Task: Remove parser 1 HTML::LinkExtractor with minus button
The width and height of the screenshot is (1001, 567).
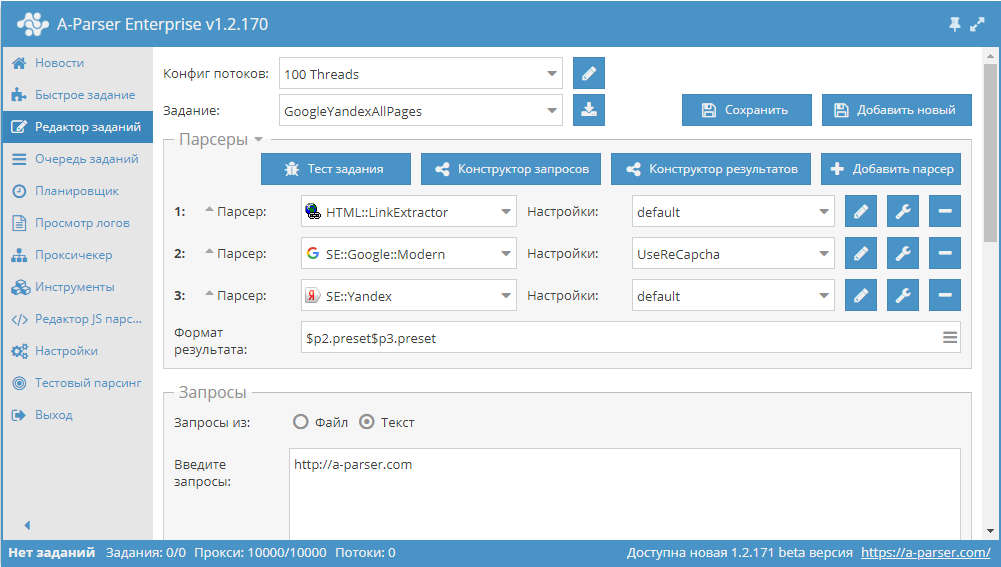Action: [945, 211]
